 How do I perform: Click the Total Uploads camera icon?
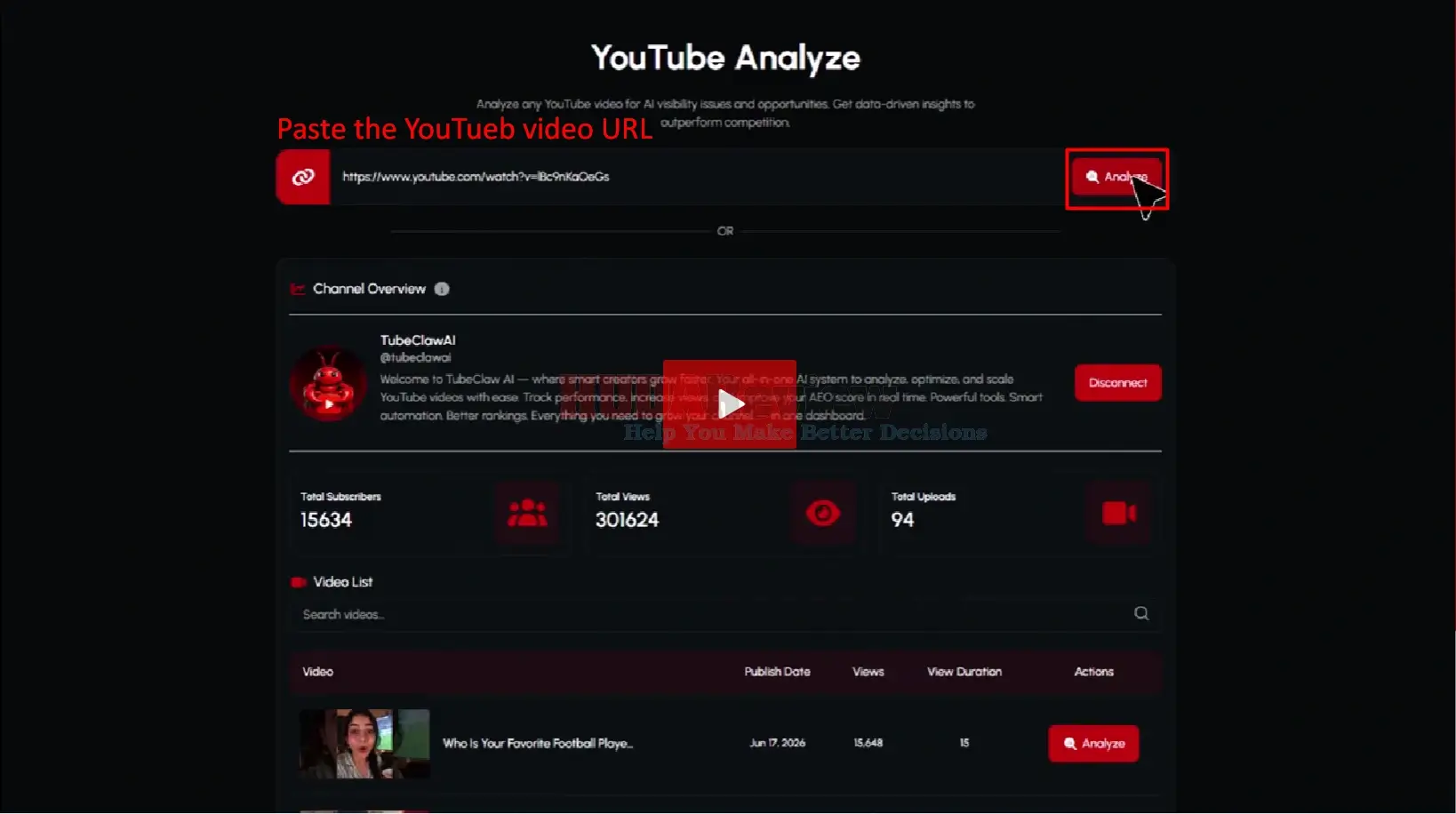(1118, 513)
